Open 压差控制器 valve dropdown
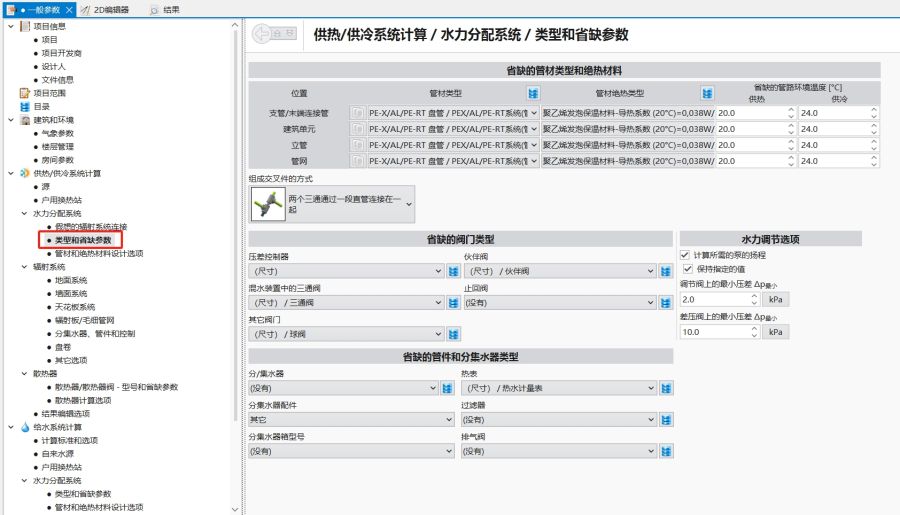This screenshot has width=900, height=515. click(x=347, y=271)
